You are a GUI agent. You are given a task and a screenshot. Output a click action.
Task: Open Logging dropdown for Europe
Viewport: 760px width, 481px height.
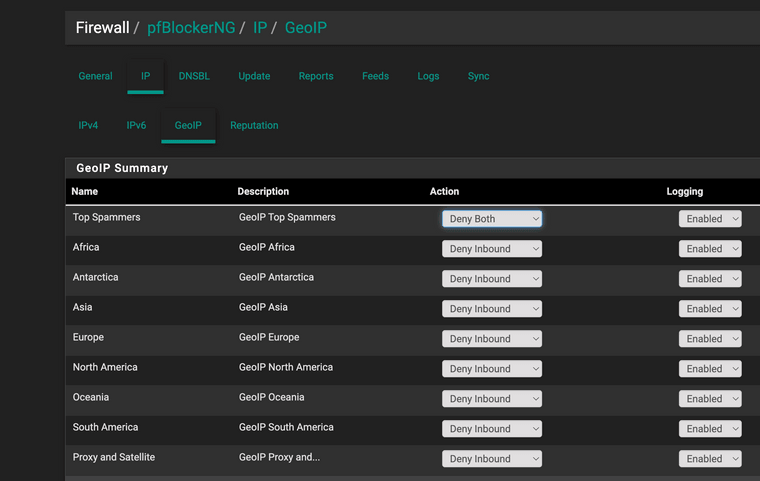tap(710, 339)
